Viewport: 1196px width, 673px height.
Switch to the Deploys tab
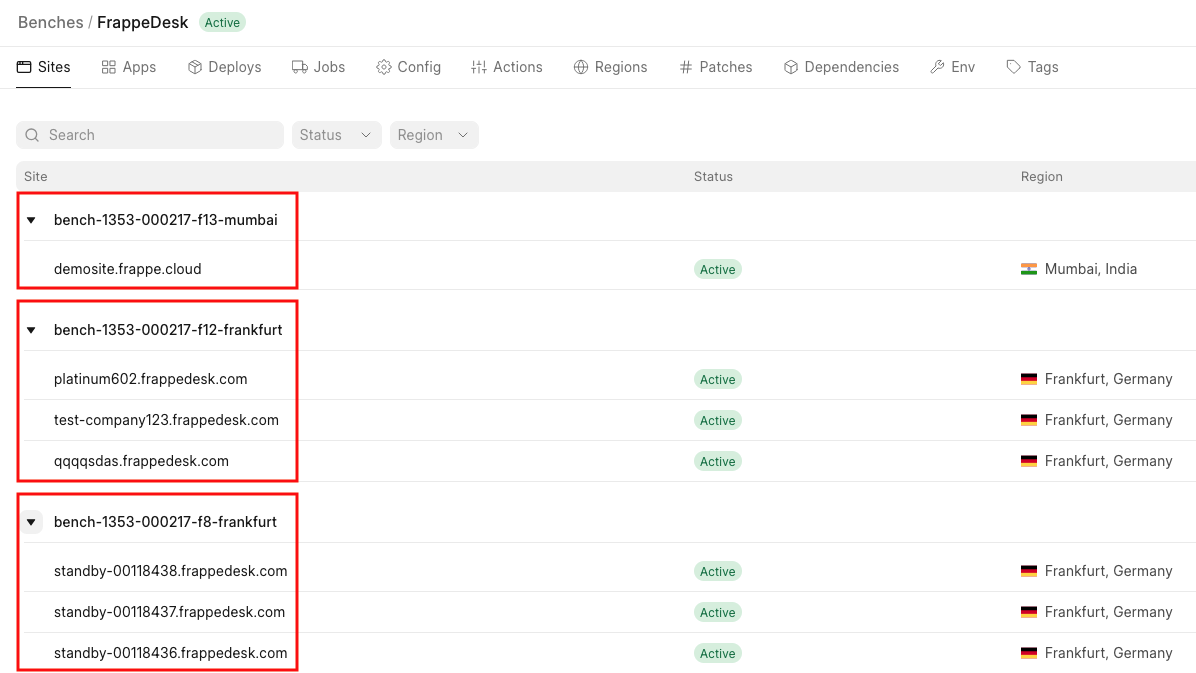(x=224, y=67)
